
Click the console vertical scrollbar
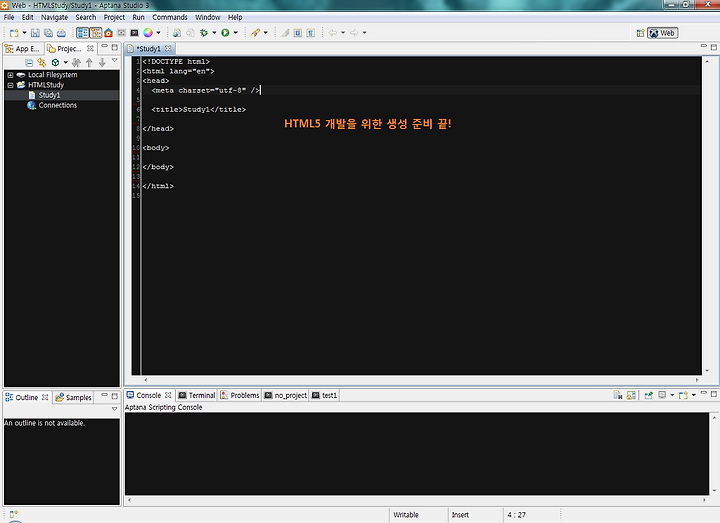(x=714, y=454)
